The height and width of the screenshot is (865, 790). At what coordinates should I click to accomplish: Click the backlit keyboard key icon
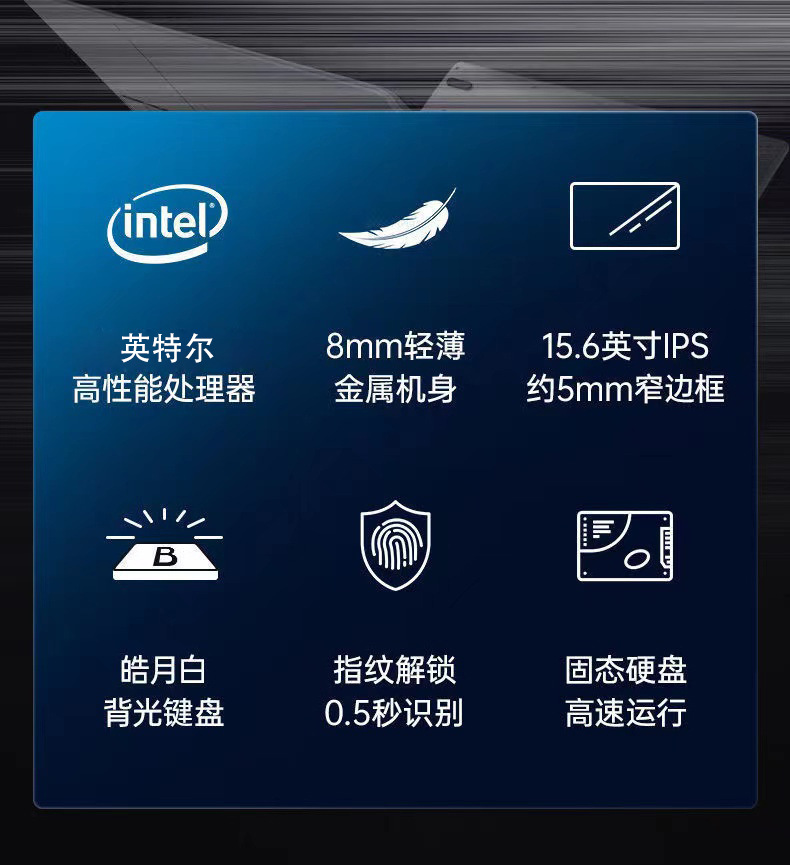tap(164, 544)
